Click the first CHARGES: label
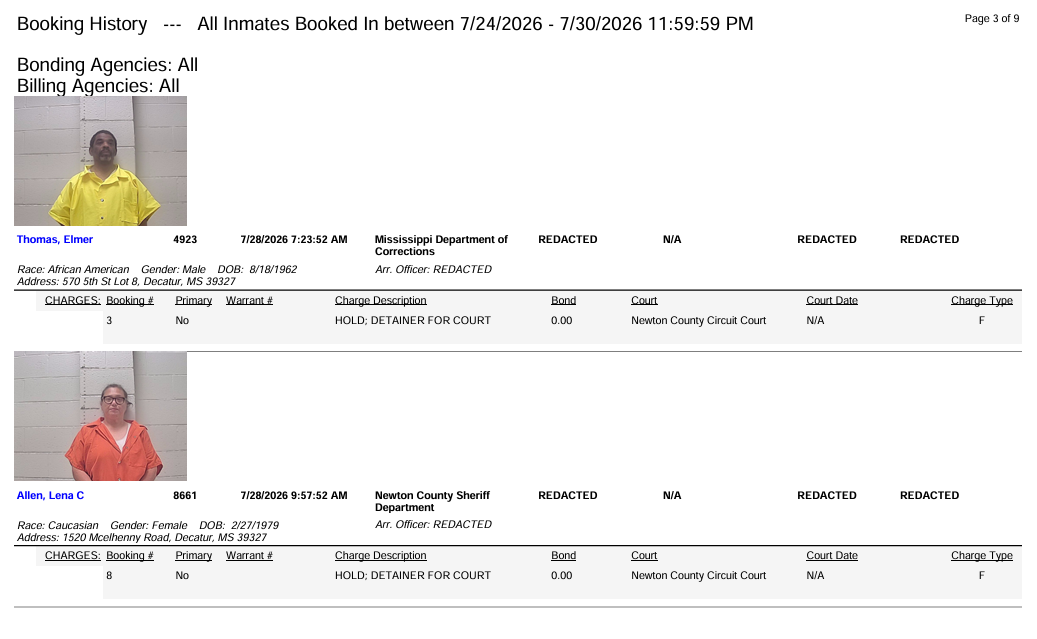The height and width of the screenshot is (639, 1037). (x=73, y=300)
